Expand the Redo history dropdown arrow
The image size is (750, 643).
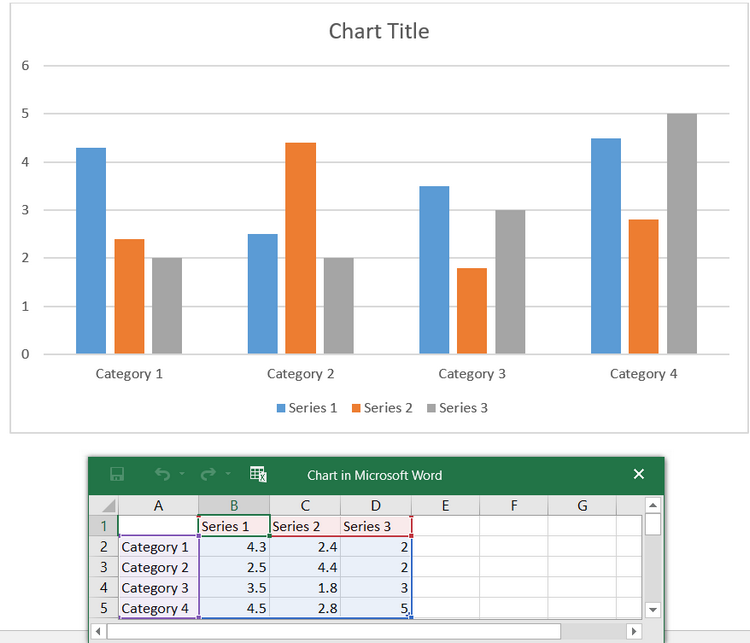228,474
